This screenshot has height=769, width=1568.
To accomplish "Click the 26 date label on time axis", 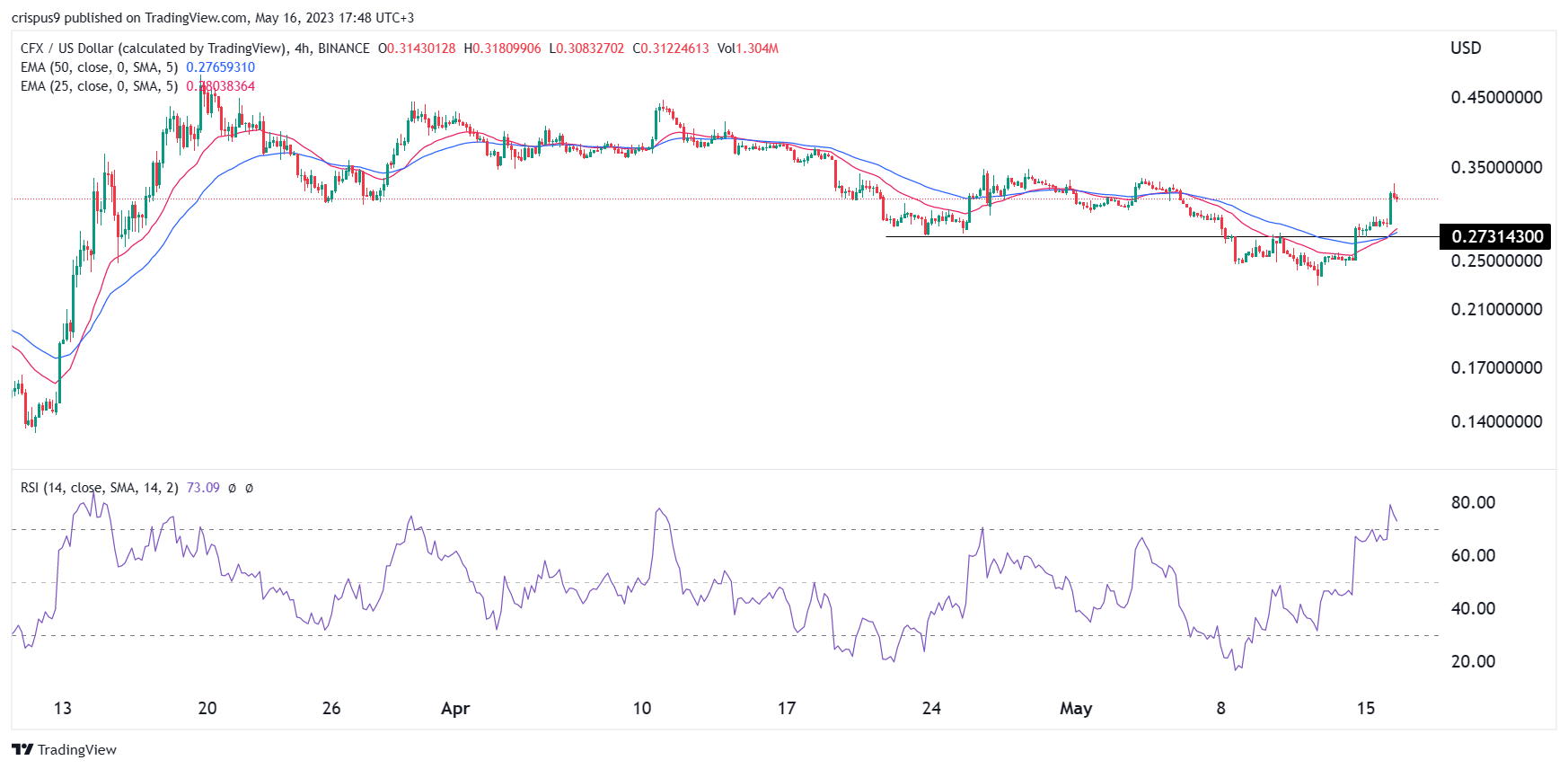I will coord(331,708).
